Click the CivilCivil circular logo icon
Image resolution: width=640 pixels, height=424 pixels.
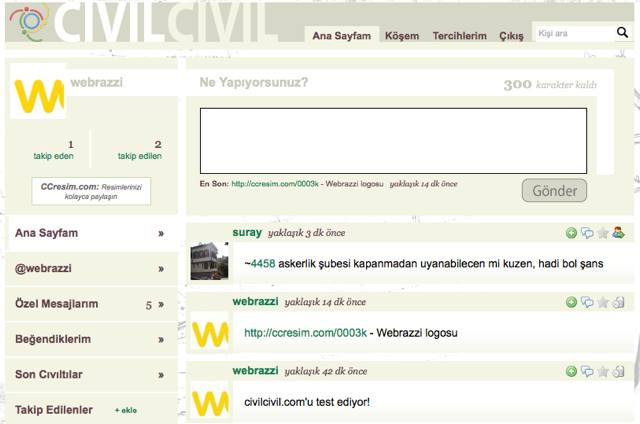coord(28,22)
